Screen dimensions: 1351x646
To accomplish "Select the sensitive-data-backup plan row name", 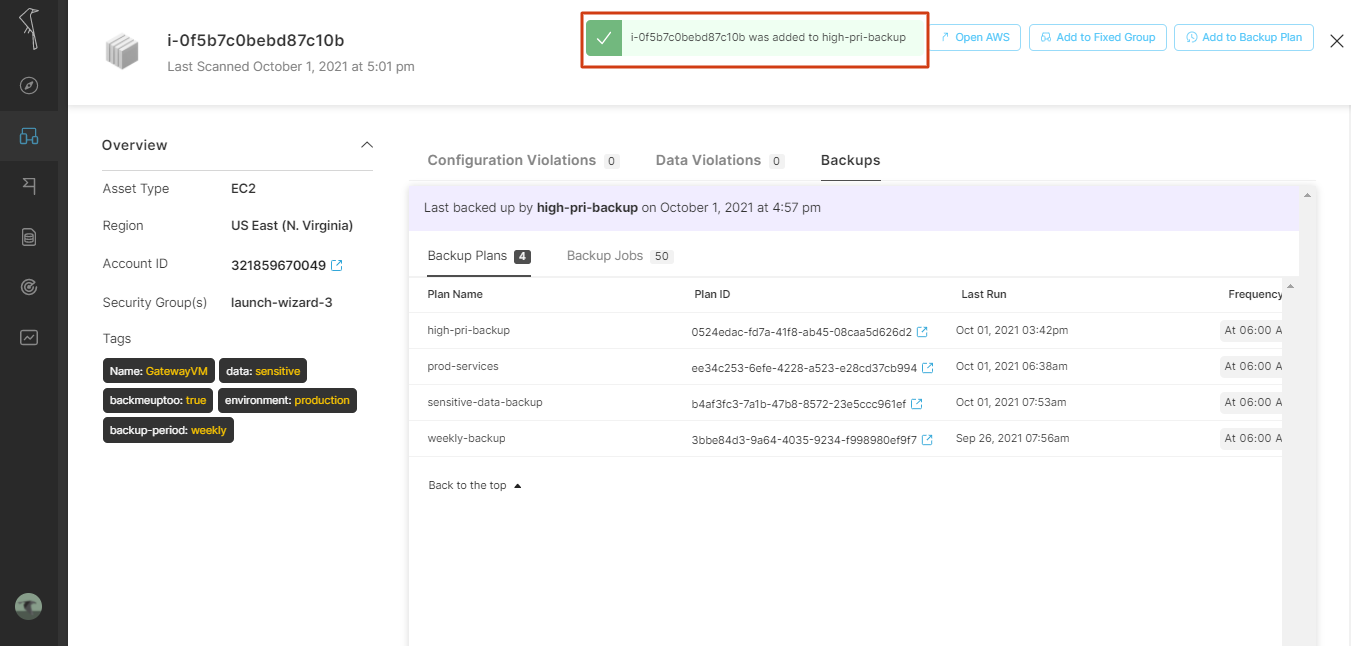I will tap(485, 402).
